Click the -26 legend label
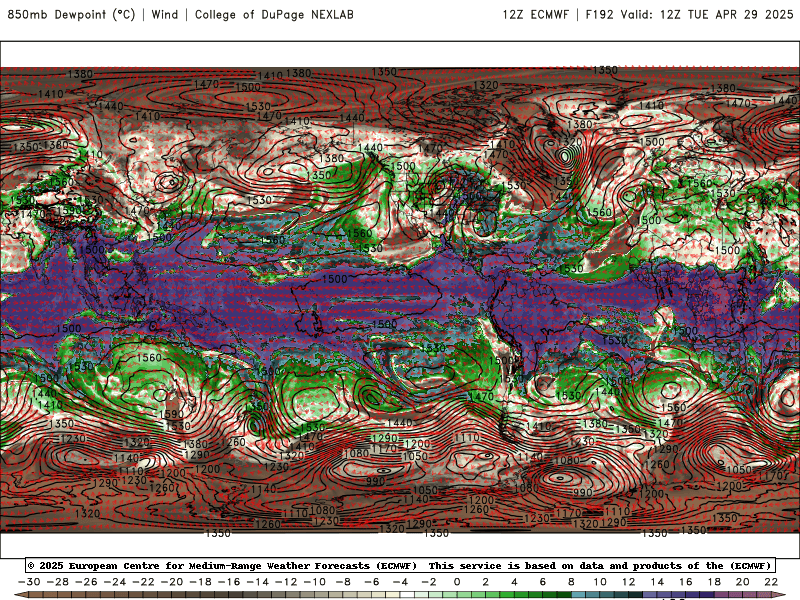Screen dimensions: 800x600 86,582
